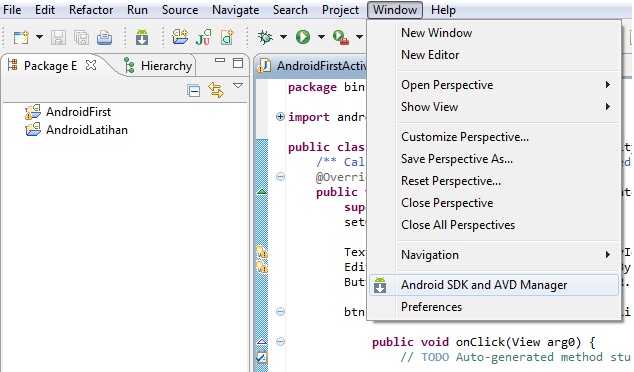Click the 'onClick' method name in code

pyautogui.click(x=480, y=342)
